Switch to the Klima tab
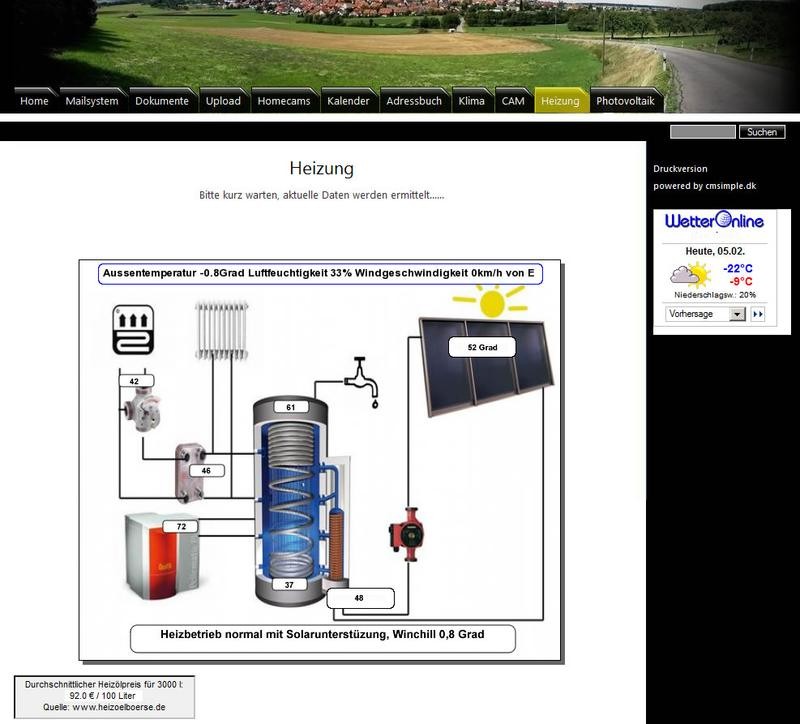800x724 pixels. [x=471, y=101]
